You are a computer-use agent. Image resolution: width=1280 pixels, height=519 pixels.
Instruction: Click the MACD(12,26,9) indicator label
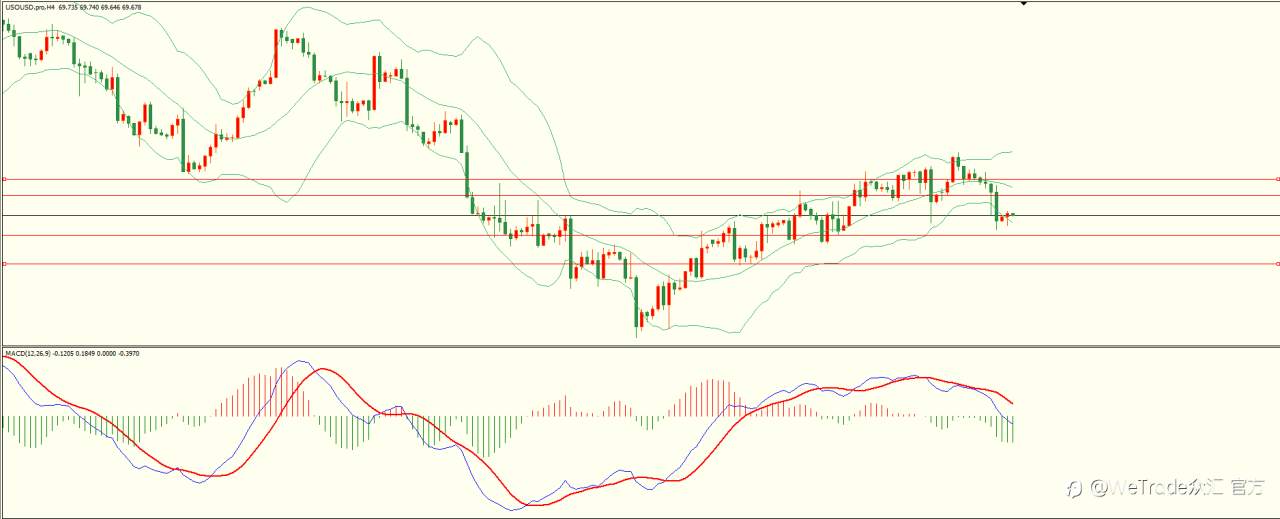[x=29, y=353]
